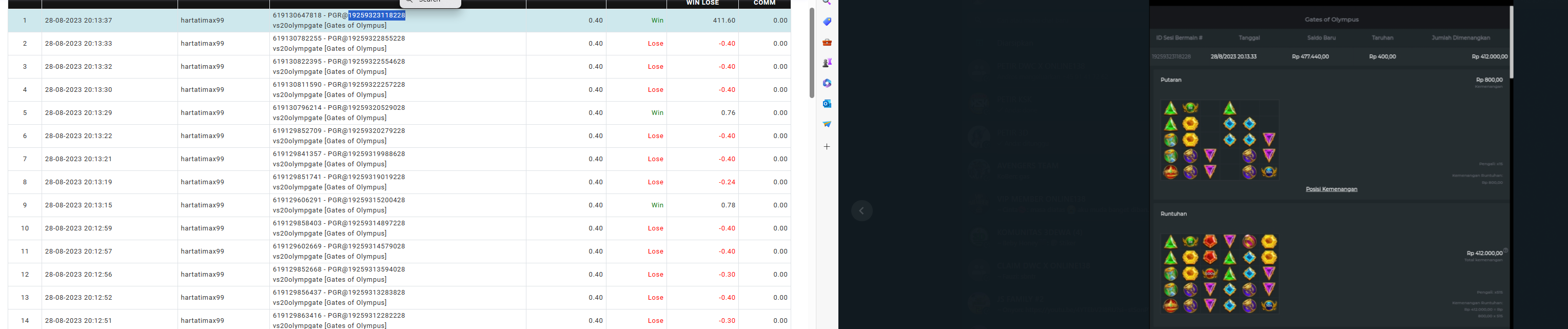
Task: Click the Putaran symbol grid thumbnail
Action: click(1219, 140)
